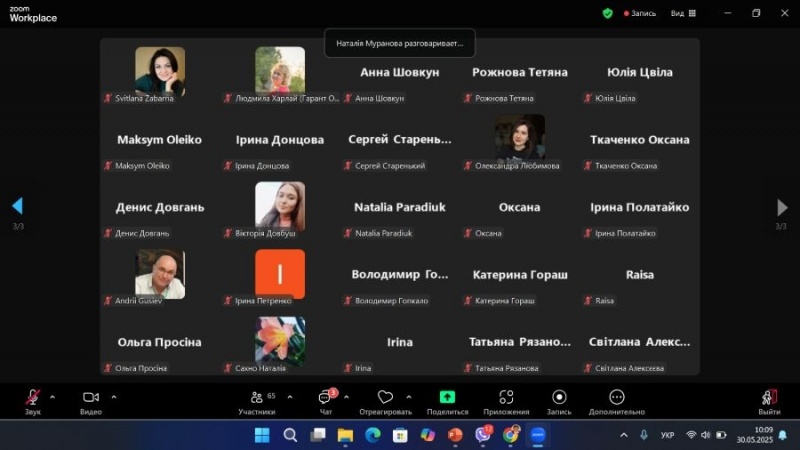
Task: Open the Чат chat panel
Action: 325,398
